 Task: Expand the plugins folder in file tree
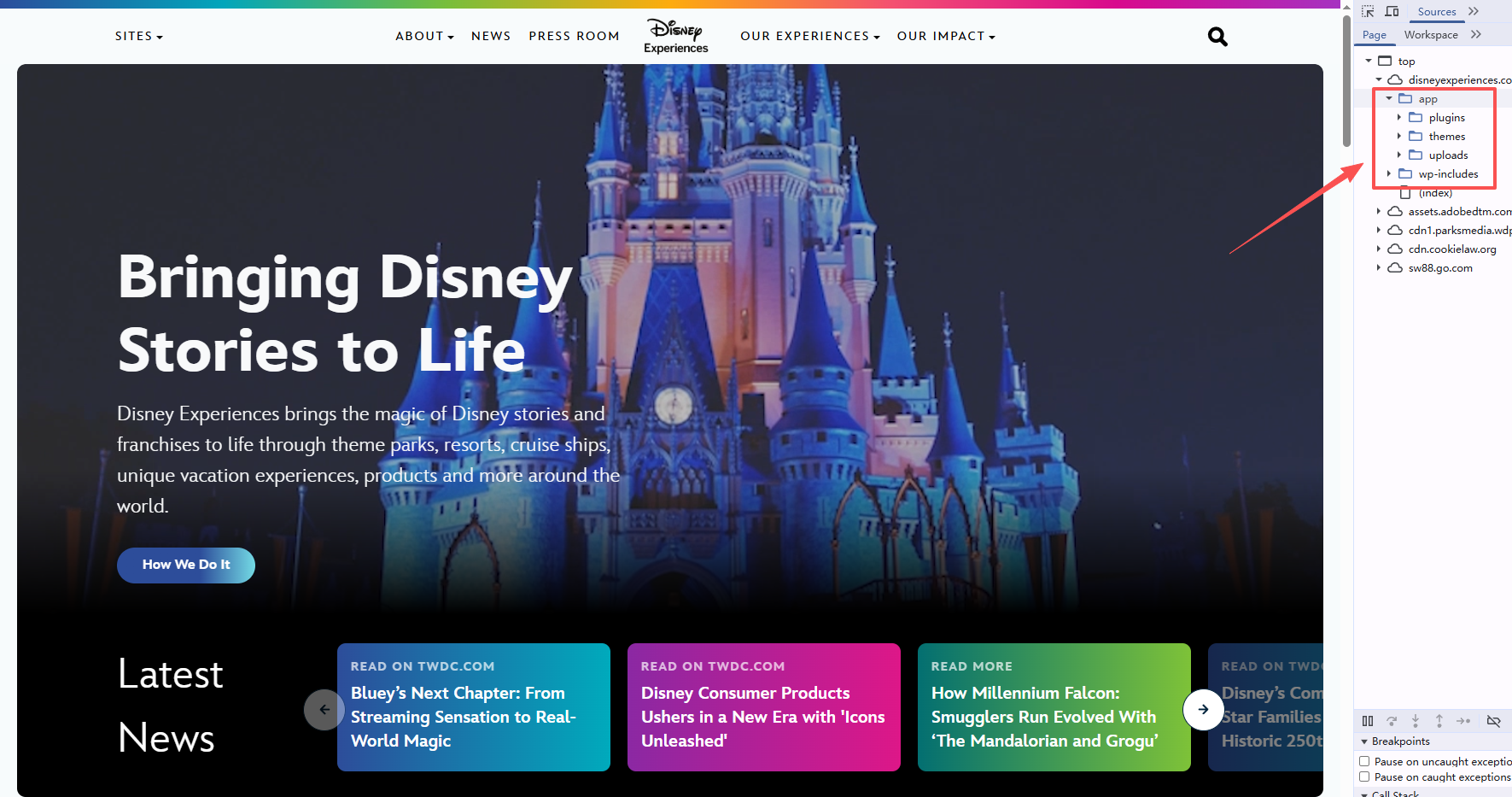click(1398, 117)
